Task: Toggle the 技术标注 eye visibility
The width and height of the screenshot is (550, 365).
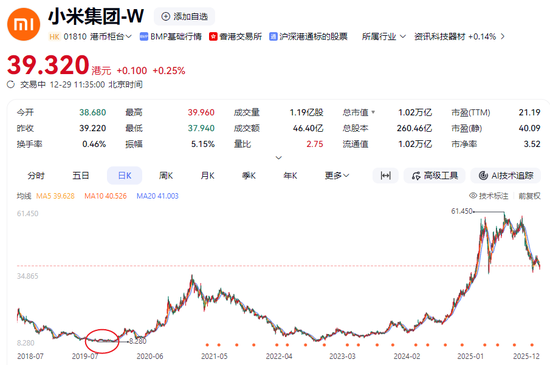Action: point(473,196)
